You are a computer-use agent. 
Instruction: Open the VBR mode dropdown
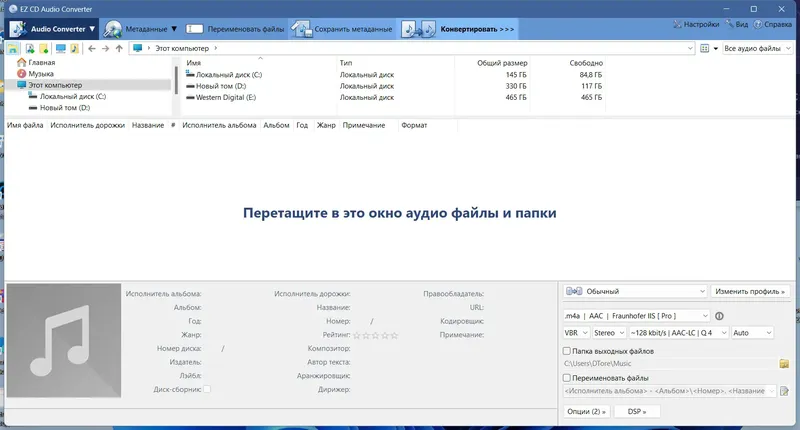pos(577,333)
